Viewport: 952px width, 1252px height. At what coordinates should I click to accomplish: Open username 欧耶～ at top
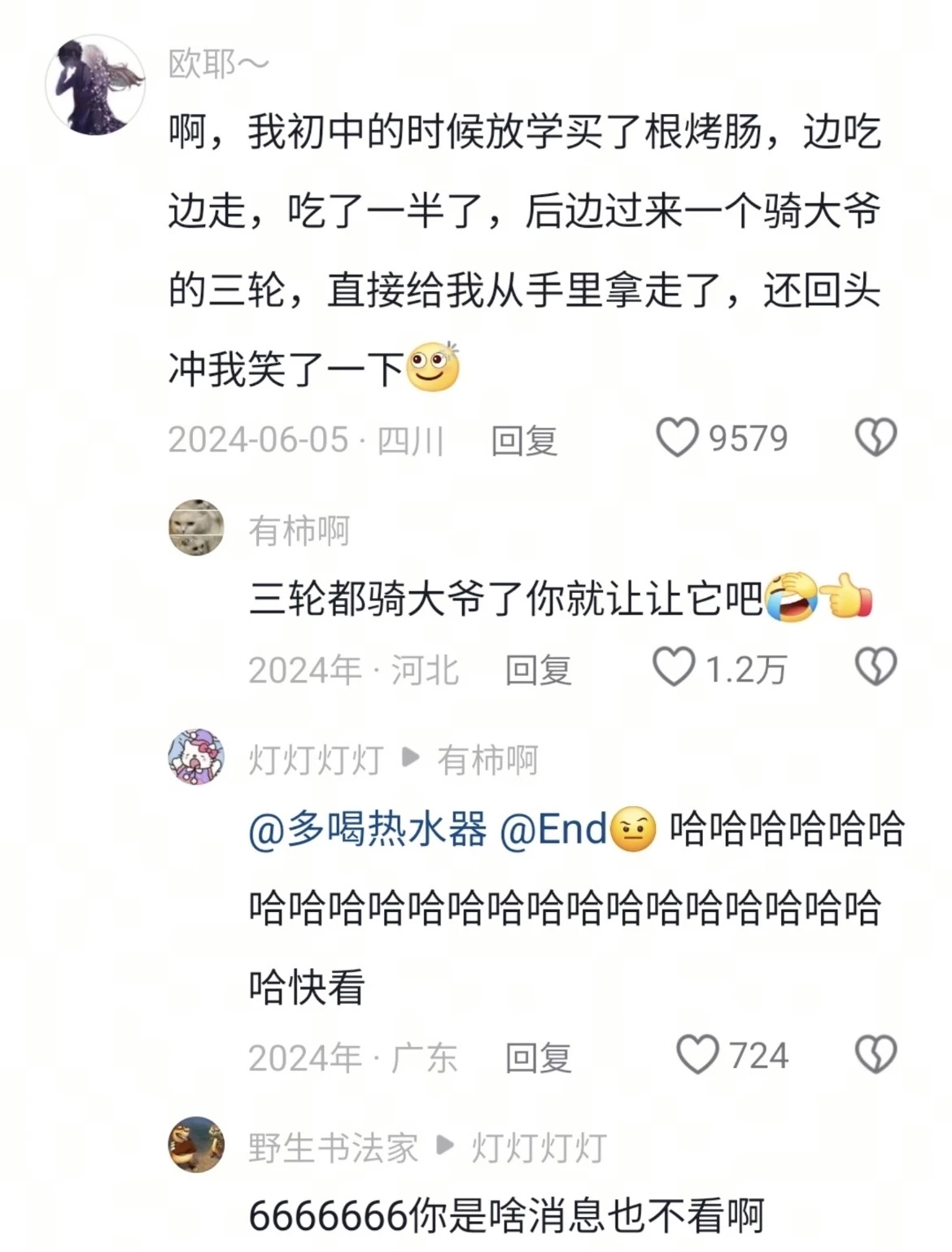pyautogui.click(x=218, y=64)
